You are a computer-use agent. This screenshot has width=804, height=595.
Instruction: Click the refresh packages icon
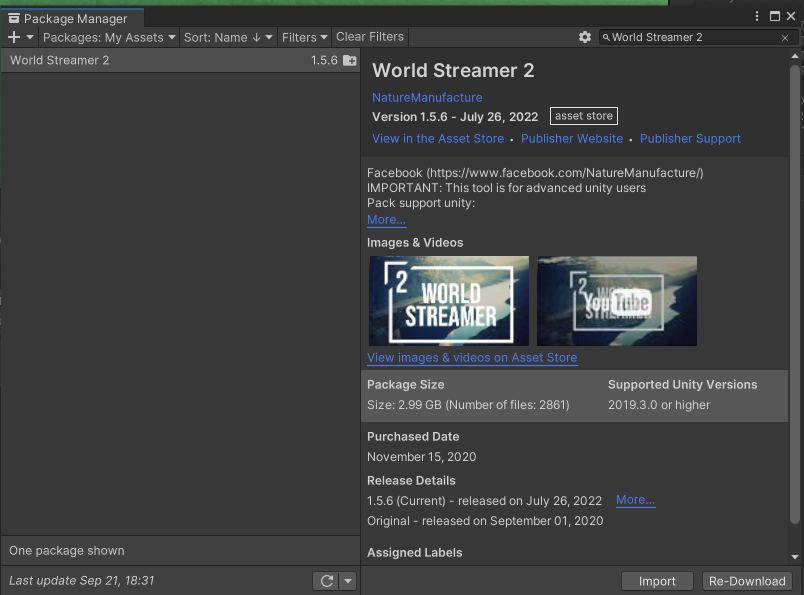pyautogui.click(x=327, y=581)
